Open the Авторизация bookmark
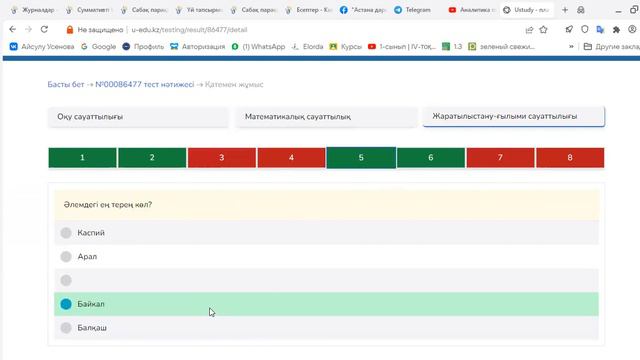The image size is (640, 360). coord(198,47)
